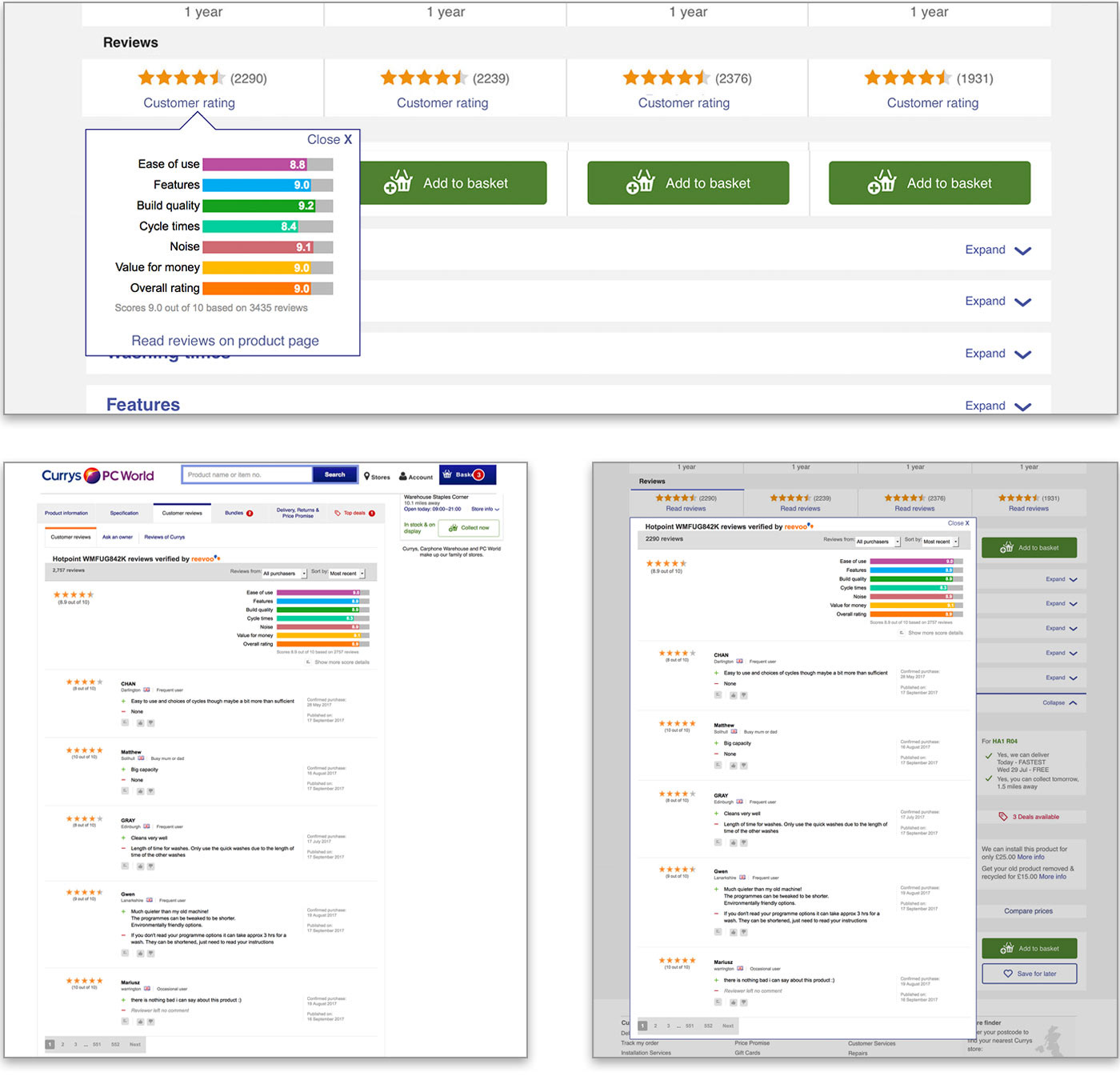Open Gift Cards footer link

pos(747,1053)
